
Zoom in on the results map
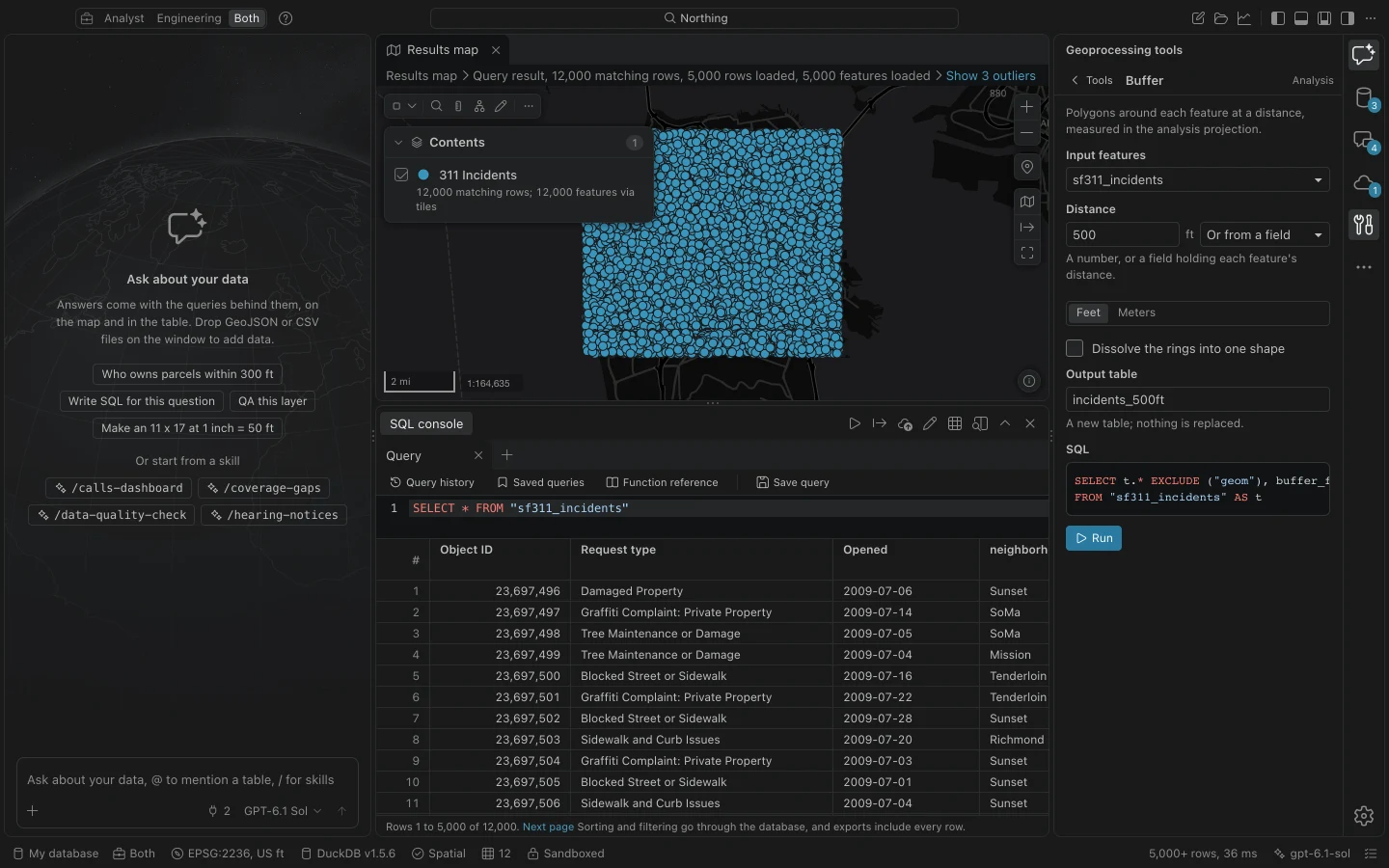(1027, 107)
